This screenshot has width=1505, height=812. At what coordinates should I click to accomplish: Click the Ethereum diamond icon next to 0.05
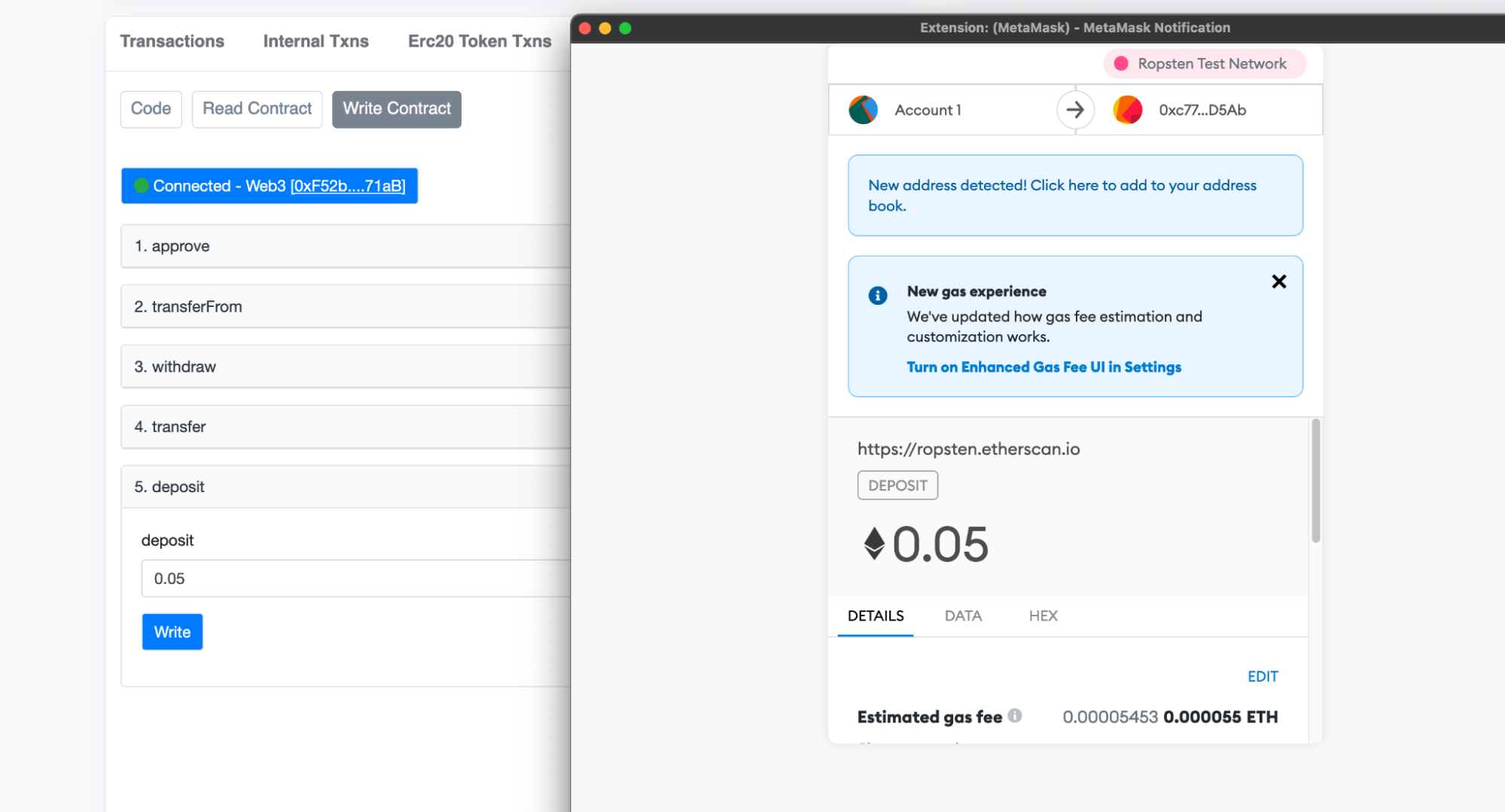point(873,543)
